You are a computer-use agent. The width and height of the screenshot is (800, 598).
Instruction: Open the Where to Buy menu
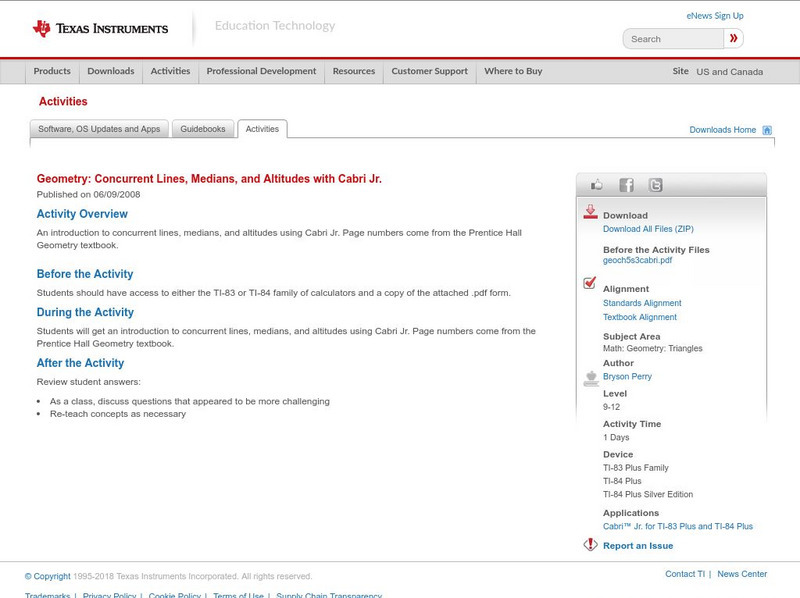(x=513, y=72)
